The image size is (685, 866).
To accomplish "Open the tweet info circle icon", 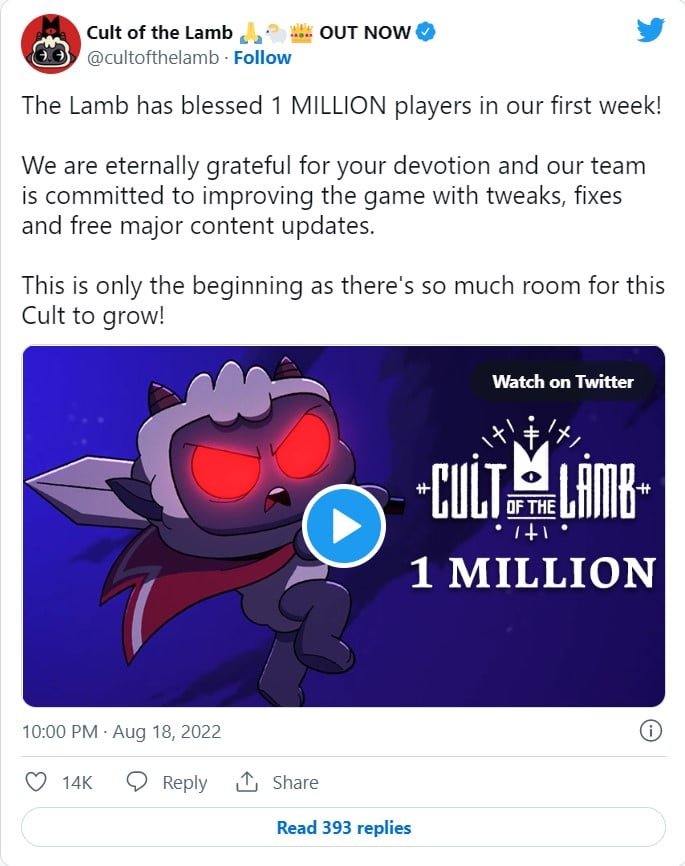I will 651,731.
